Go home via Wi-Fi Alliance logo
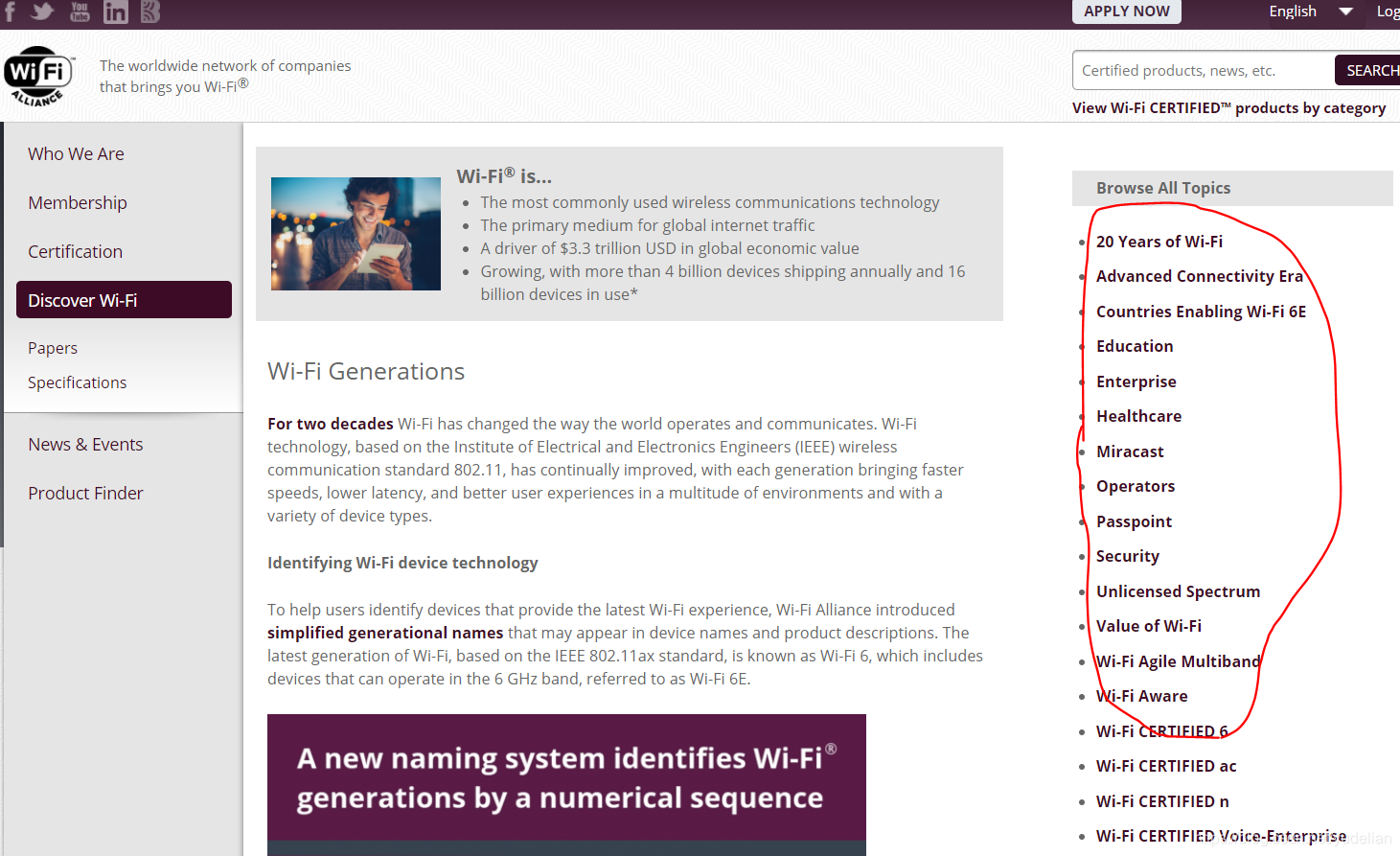This screenshot has height=856, width=1400. click(38, 76)
